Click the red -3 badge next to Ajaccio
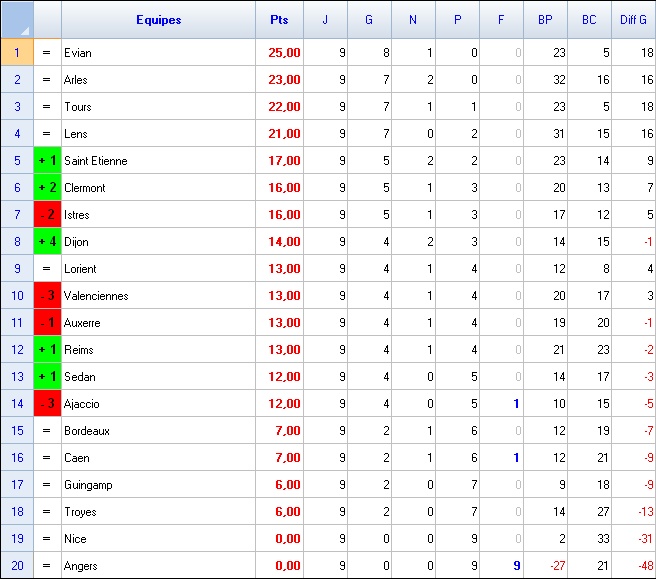Viewport: 656px width, 579px height. [x=48, y=403]
